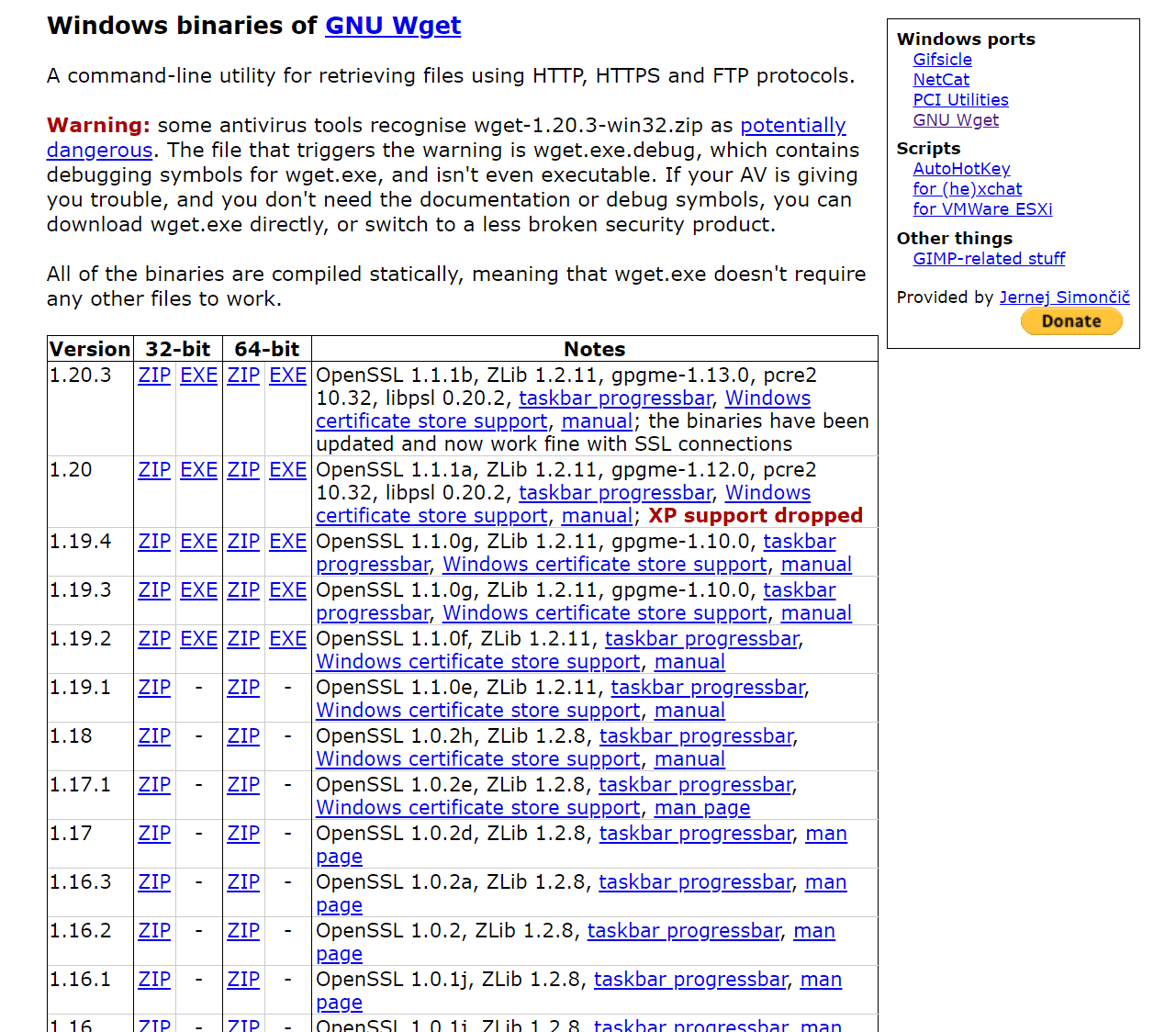Click taskbar progressbar link in 1.19.2 notes
This screenshot has width=1176, height=1032.
point(701,638)
